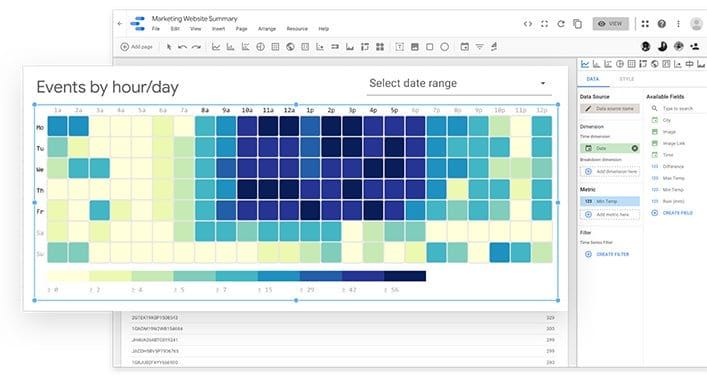Open the embed report code icon
Image resolution: width=707 pixels, height=380 pixels.
(x=528, y=23)
